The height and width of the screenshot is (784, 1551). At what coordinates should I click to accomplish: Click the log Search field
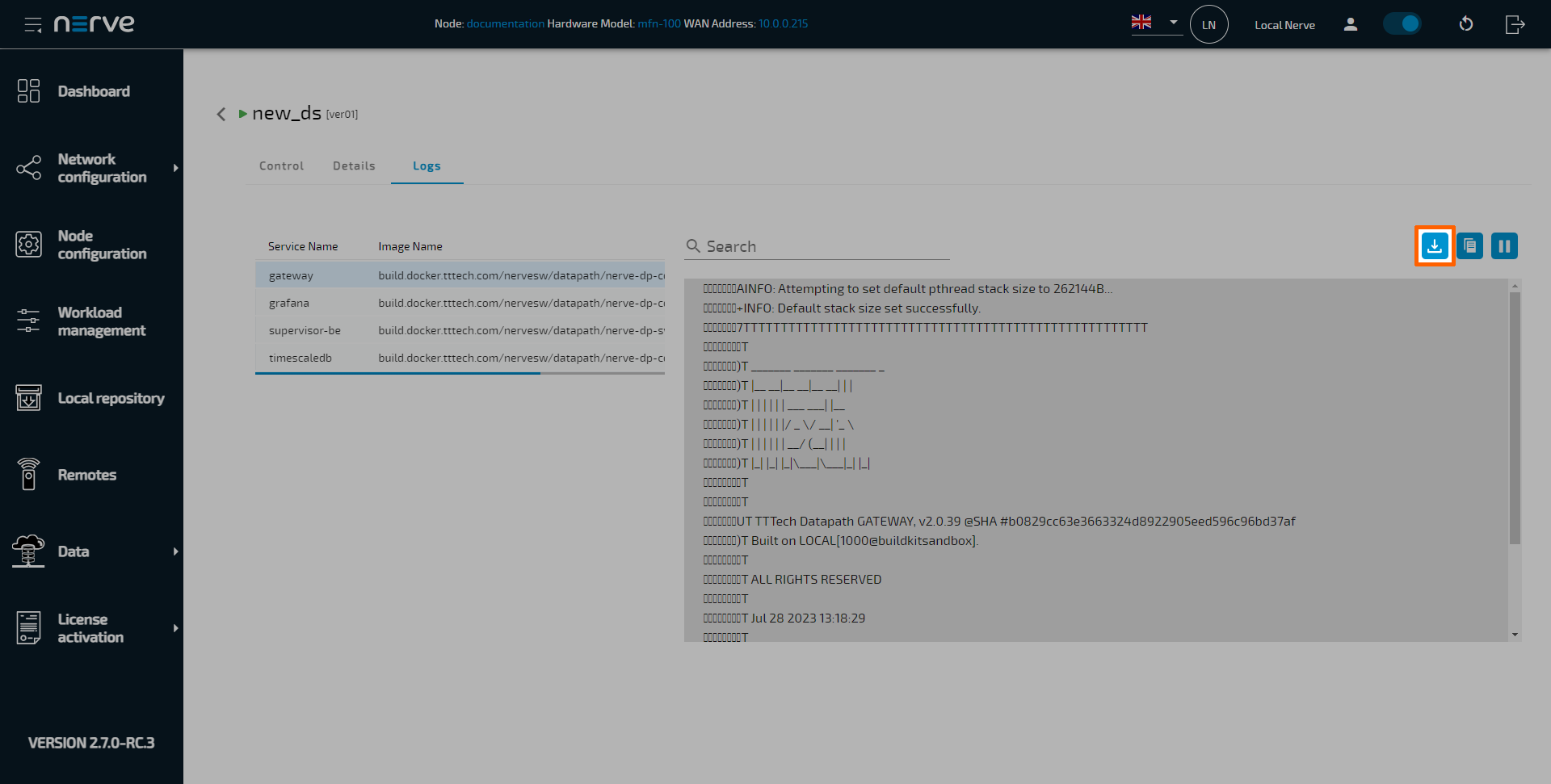click(x=824, y=247)
